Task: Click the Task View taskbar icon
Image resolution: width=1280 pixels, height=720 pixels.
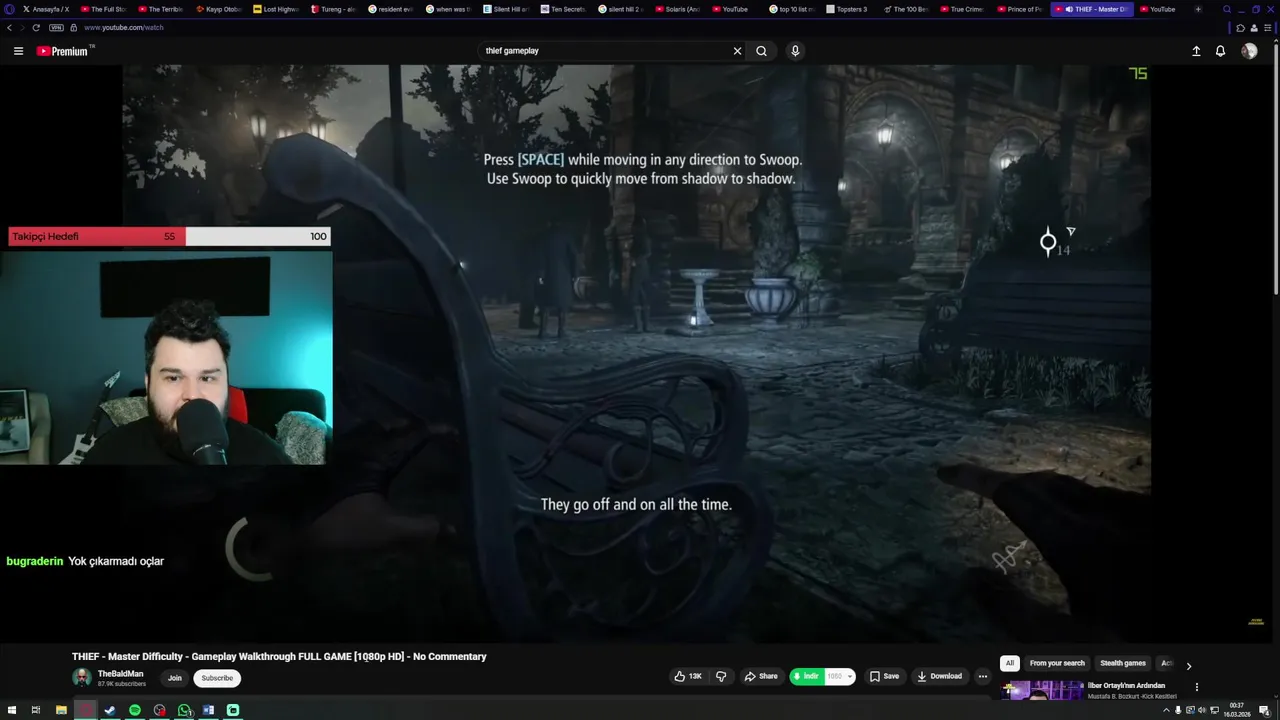Action: pyautogui.click(x=36, y=710)
